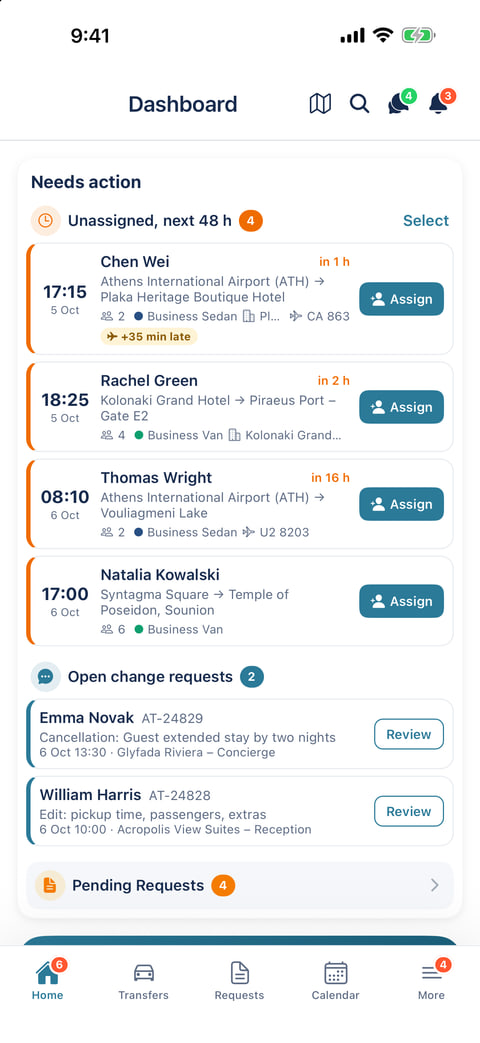
Task: Open the More menu tab
Action: click(431, 980)
